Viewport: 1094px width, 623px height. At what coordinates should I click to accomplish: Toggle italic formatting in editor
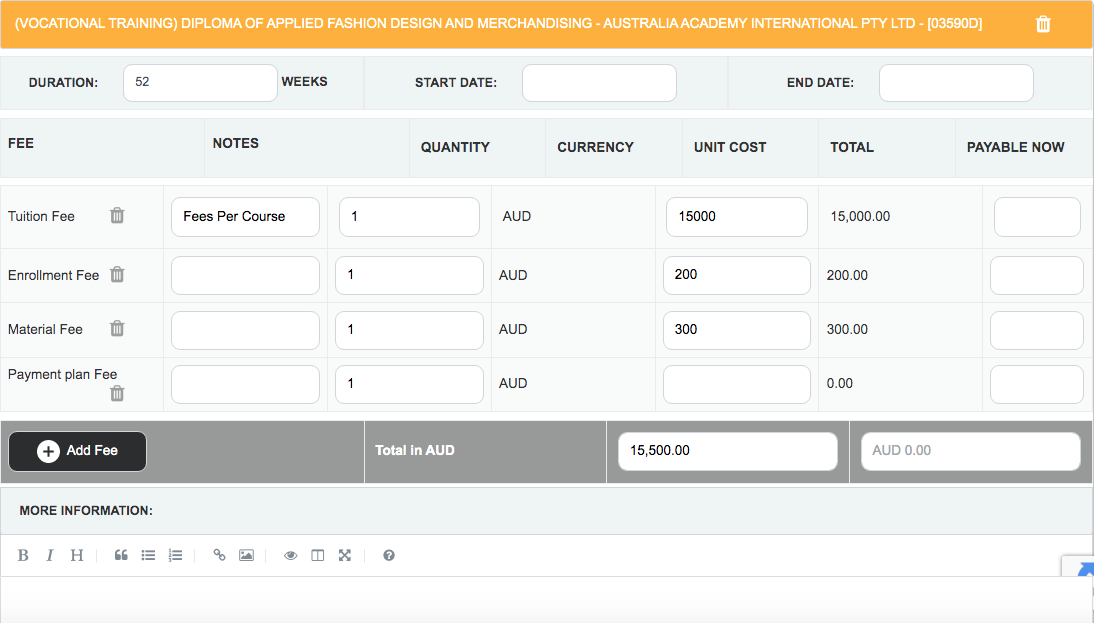[x=50, y=555]
